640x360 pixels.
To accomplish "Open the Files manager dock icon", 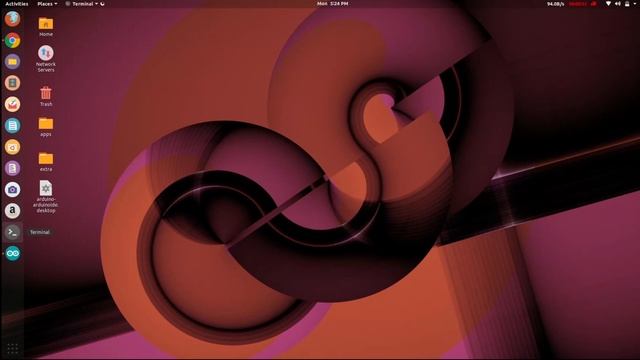I will click(13, 62).
